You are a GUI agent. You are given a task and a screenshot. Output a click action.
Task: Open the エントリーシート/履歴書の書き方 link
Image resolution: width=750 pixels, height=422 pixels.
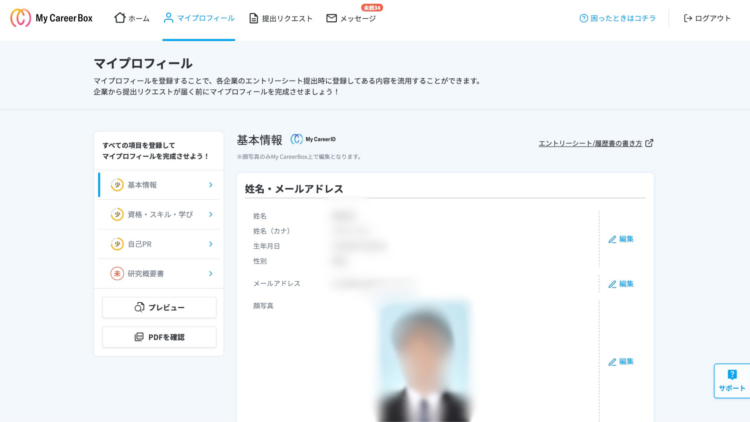point(590,144)
